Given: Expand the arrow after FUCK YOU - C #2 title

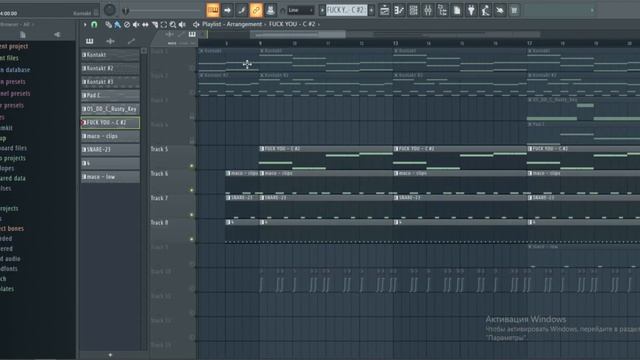Looking at the screenshot, I should pos(319,24).
